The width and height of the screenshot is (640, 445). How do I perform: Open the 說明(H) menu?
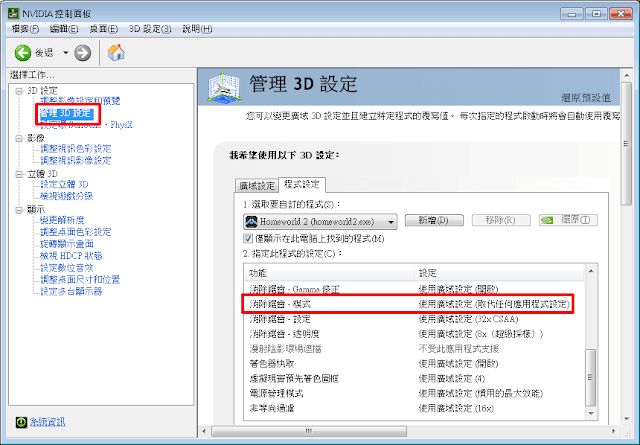[197, 29]
